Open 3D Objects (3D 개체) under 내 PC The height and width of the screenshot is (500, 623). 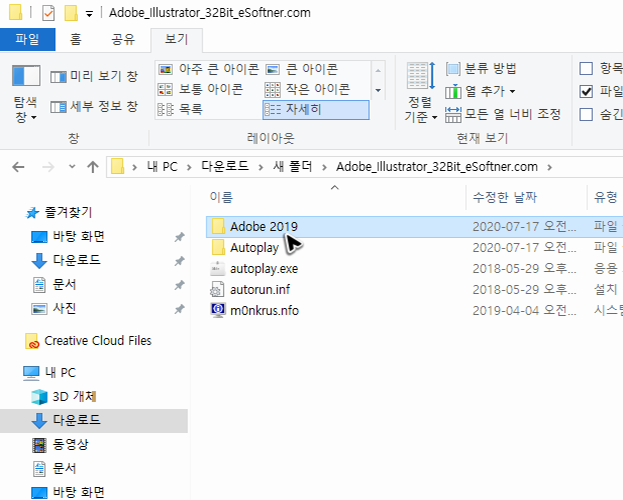(x=64, y=397)
